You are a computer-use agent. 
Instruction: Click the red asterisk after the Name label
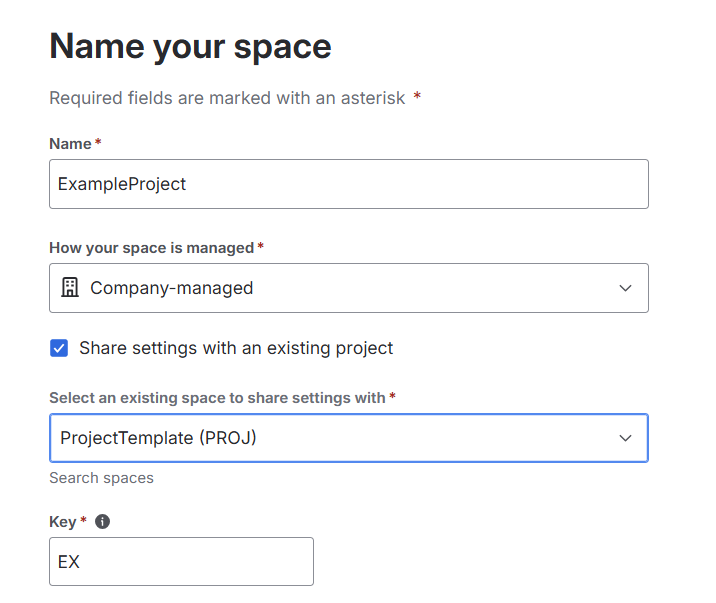coord(98,144)
